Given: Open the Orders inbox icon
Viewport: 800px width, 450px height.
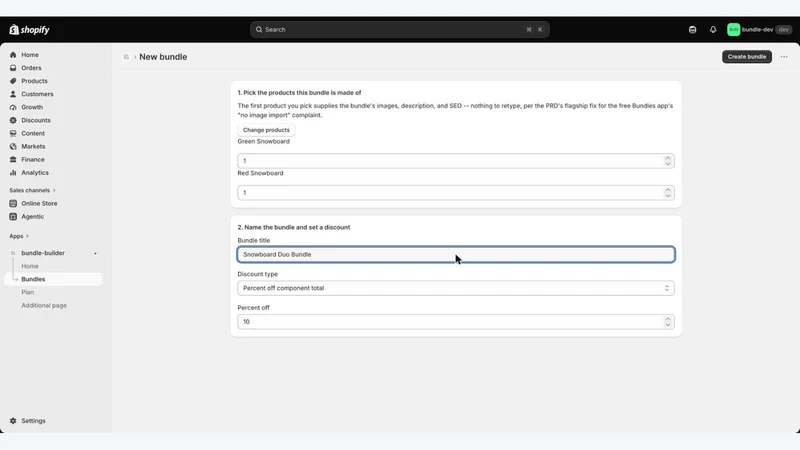Looking at the screenshot, I should pyautogui.click(x=13, y=68).
